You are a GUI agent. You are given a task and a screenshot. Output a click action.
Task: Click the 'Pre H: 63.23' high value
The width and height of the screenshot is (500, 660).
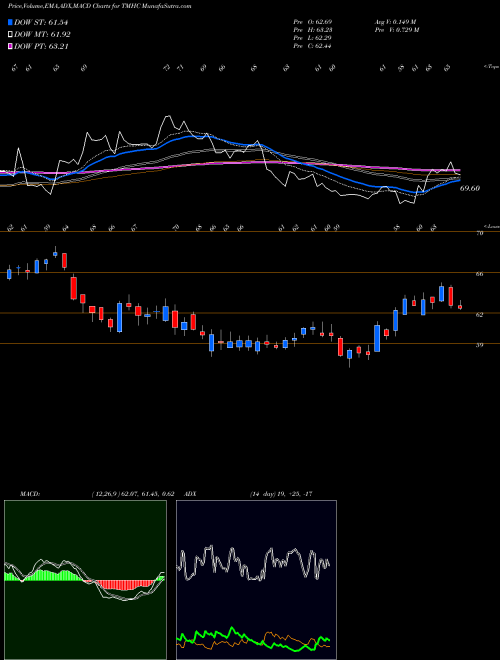click(312, 30)
